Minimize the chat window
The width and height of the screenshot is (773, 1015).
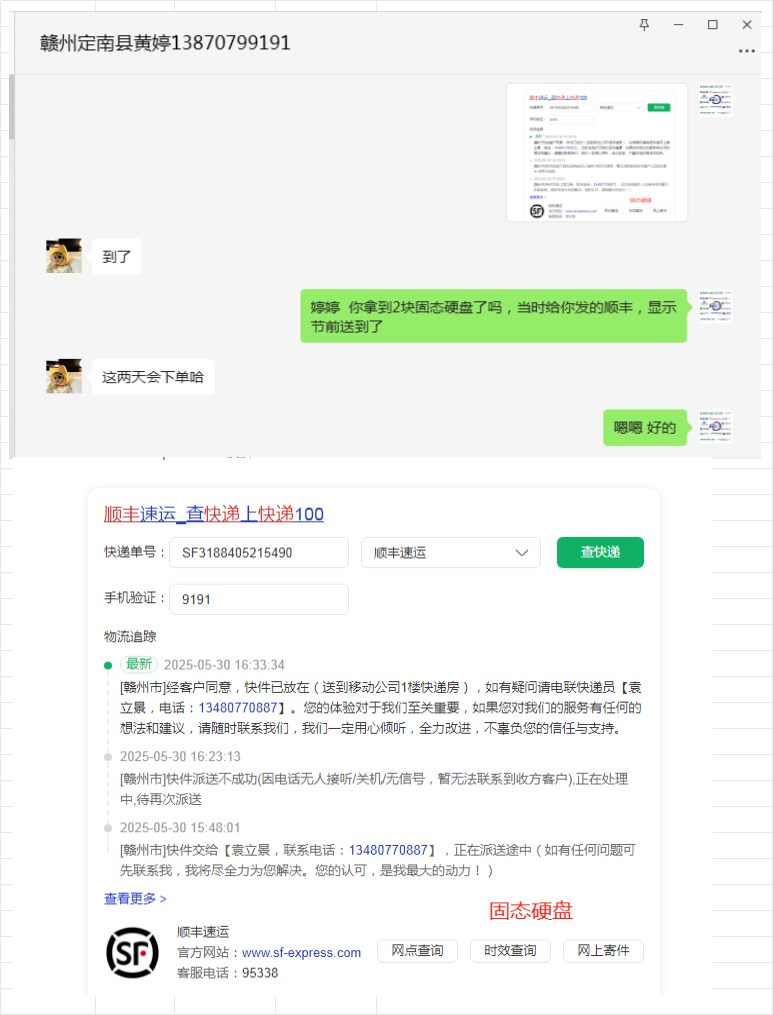tap(678, 25)
